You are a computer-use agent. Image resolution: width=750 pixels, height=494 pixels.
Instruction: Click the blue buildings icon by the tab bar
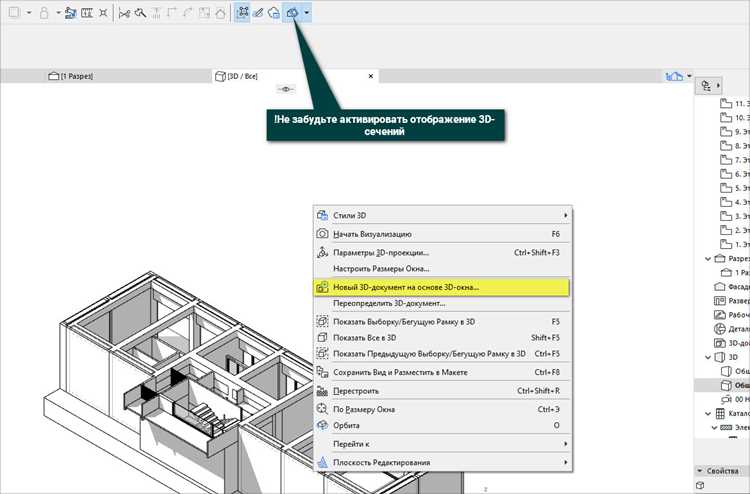[674, 76]
